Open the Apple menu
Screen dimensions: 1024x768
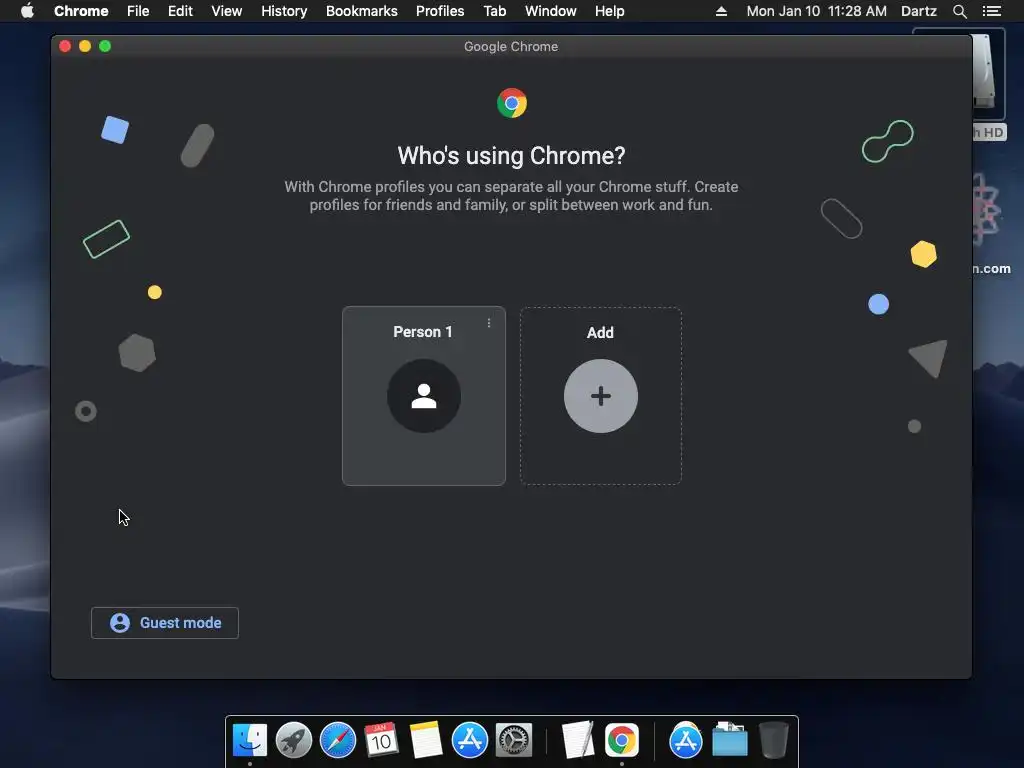coord(27,11)
